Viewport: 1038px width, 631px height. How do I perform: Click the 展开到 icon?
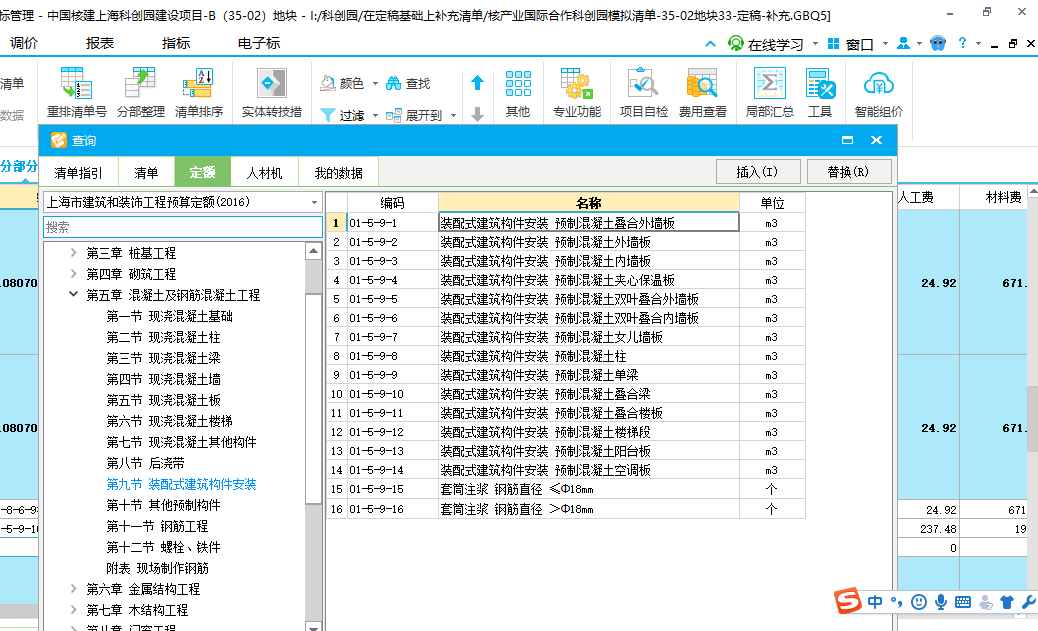pyautogui.click(x=393, y=115)
